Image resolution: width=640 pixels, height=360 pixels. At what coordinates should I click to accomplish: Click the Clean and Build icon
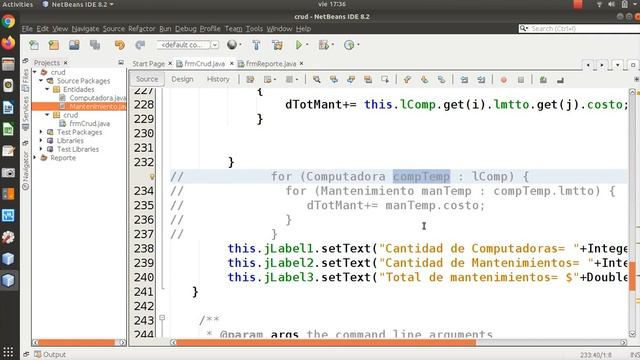tap(278, 45)
